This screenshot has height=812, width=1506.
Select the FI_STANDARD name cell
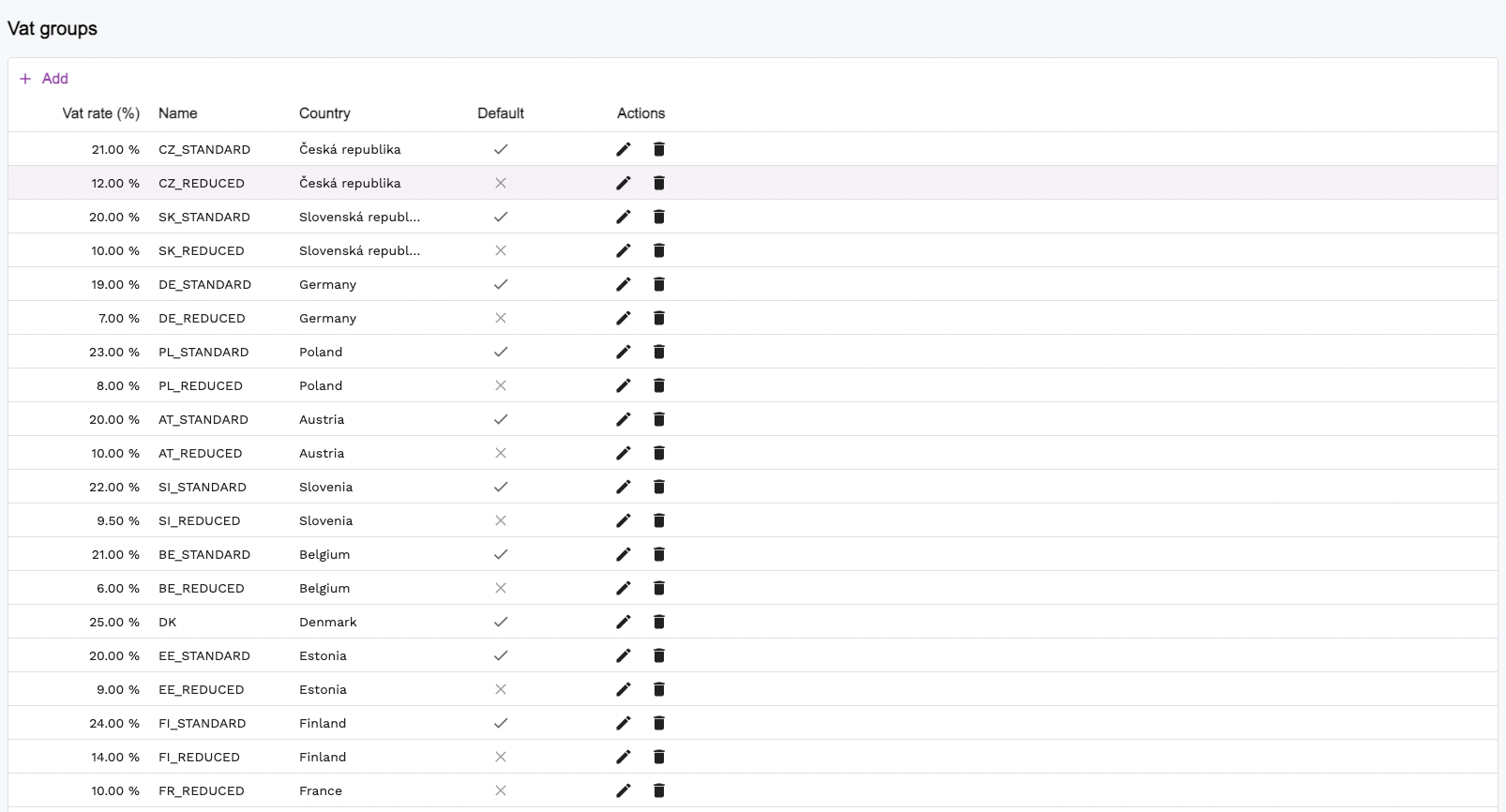(203, 723)
